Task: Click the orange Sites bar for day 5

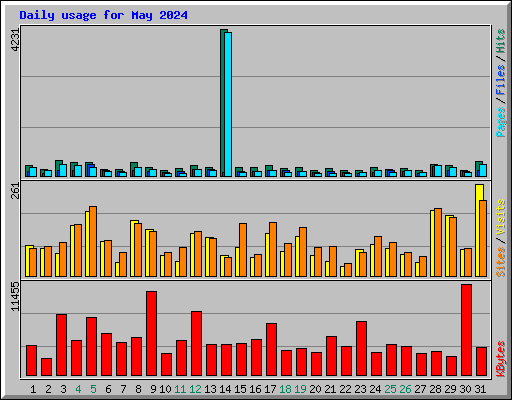Action: tap(93, 241)
